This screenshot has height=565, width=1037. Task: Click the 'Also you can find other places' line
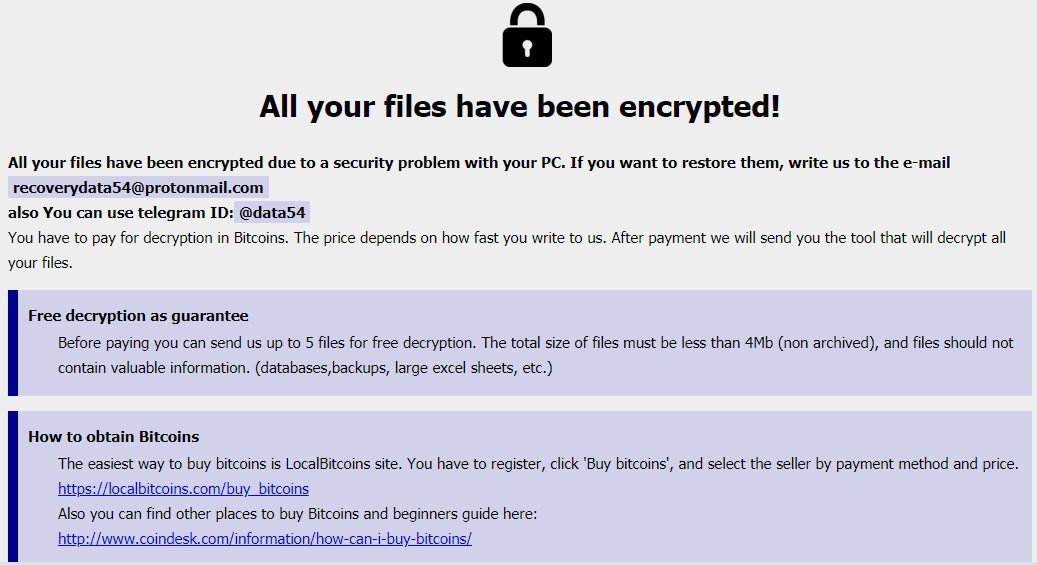tap(297, 514)
